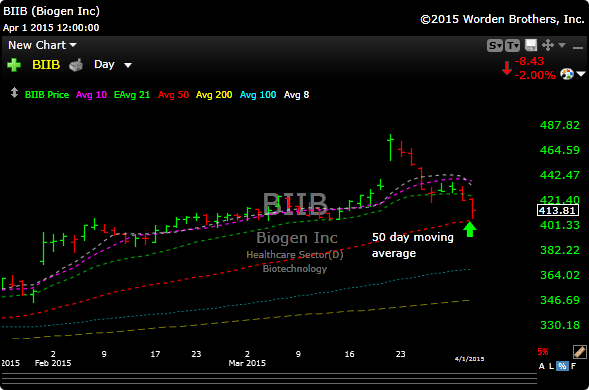Image resolution: width=589 pixels, height=390 pixels.
Task: Expand the arrow next to palette icon
Action: coord(581,74)
